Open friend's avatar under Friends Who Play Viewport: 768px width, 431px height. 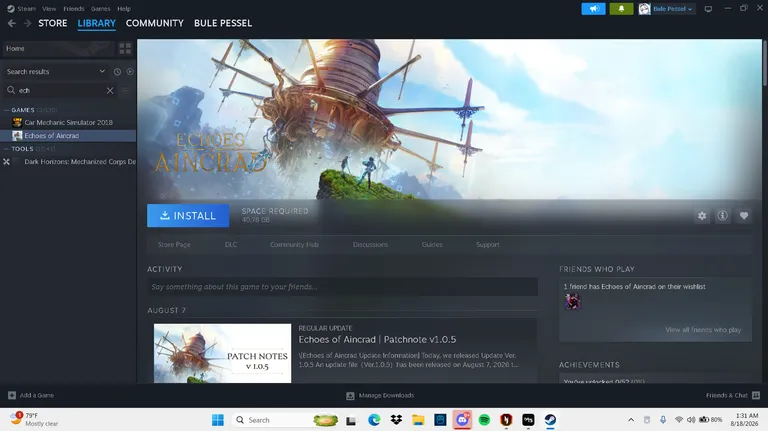click(572, 302)
